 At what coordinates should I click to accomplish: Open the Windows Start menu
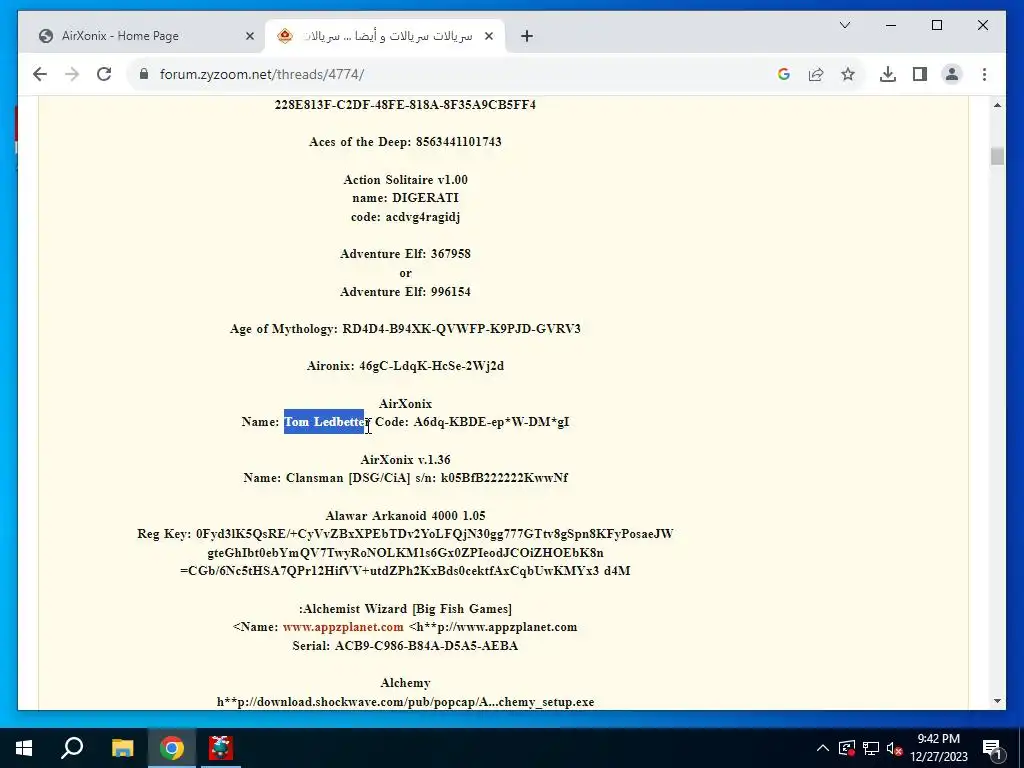[x=24, y=748]
